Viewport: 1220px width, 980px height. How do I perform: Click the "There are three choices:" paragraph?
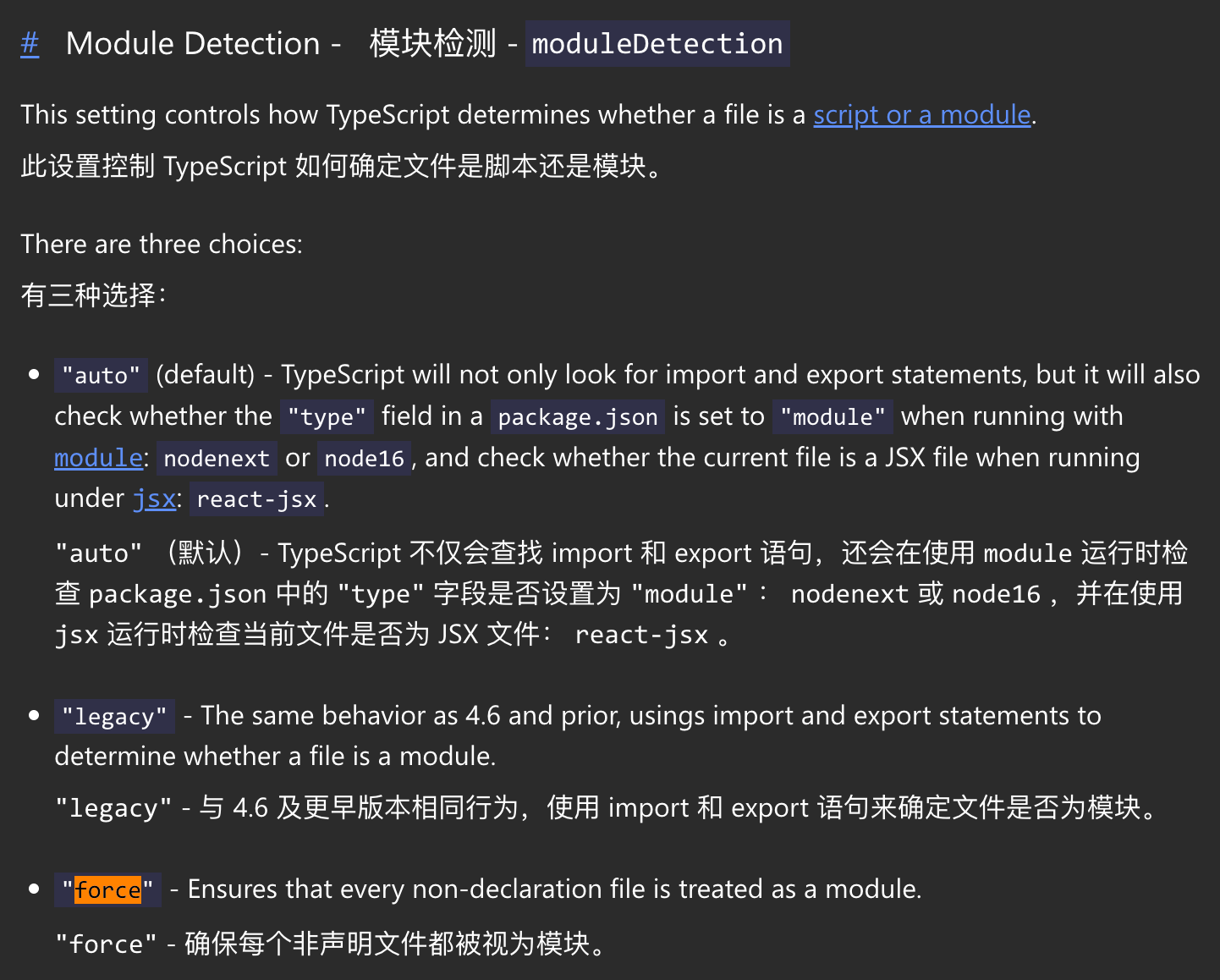[x=162, y=244]
